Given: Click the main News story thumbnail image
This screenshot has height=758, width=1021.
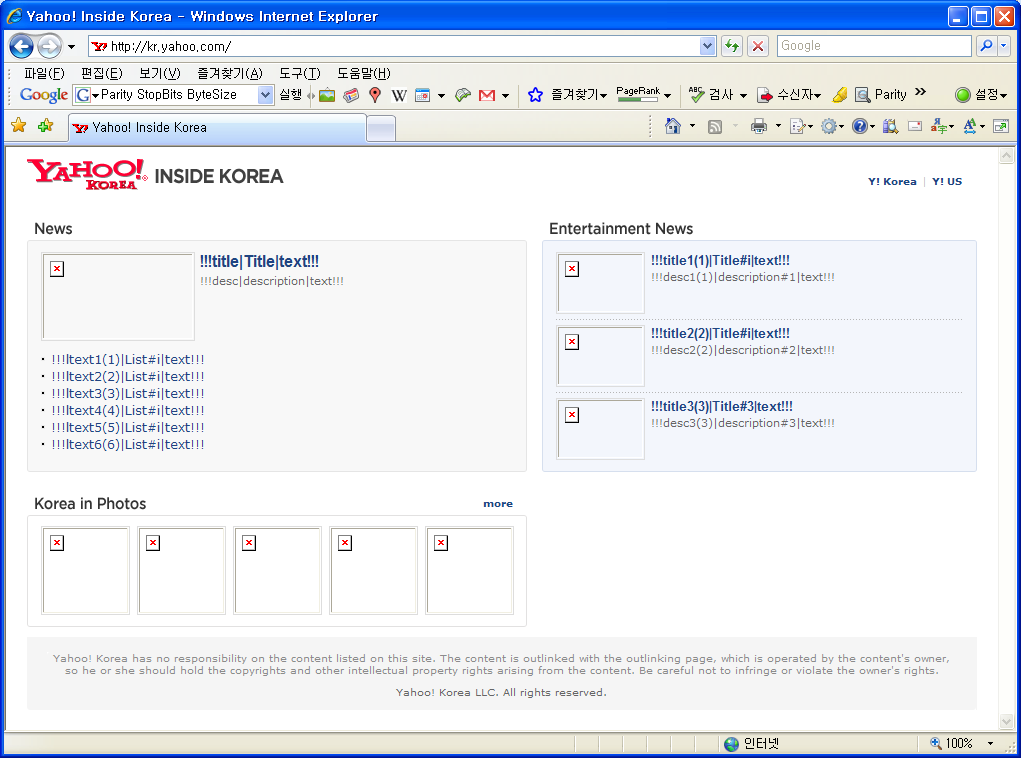Looking at the screenshot, I should [x=118, y=297].
